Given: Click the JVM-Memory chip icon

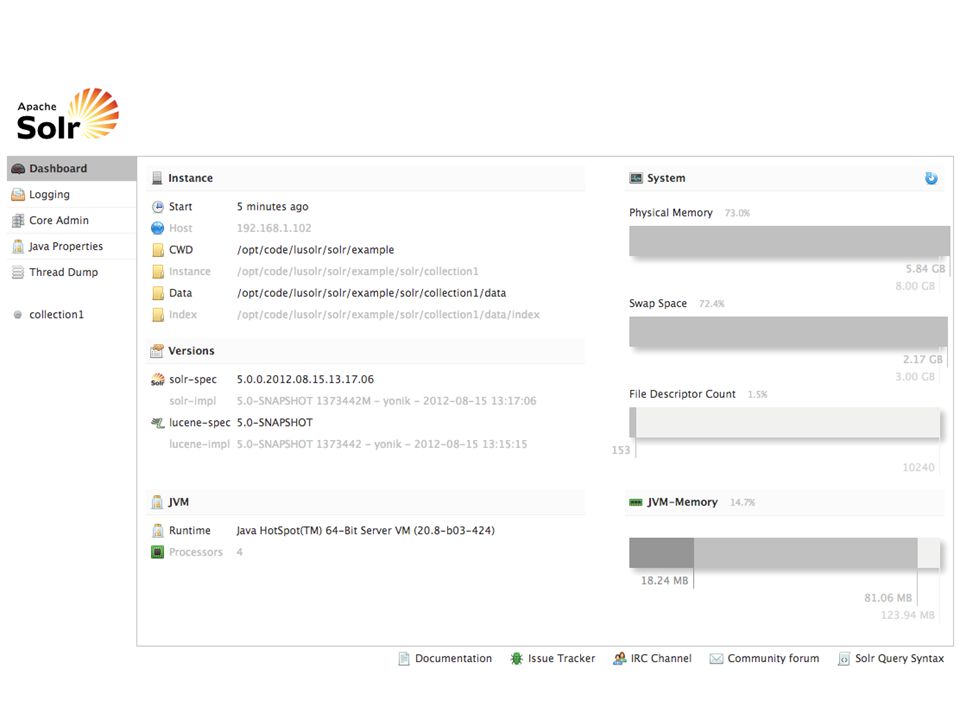Looking at the screenshot, I should point(636,502).
